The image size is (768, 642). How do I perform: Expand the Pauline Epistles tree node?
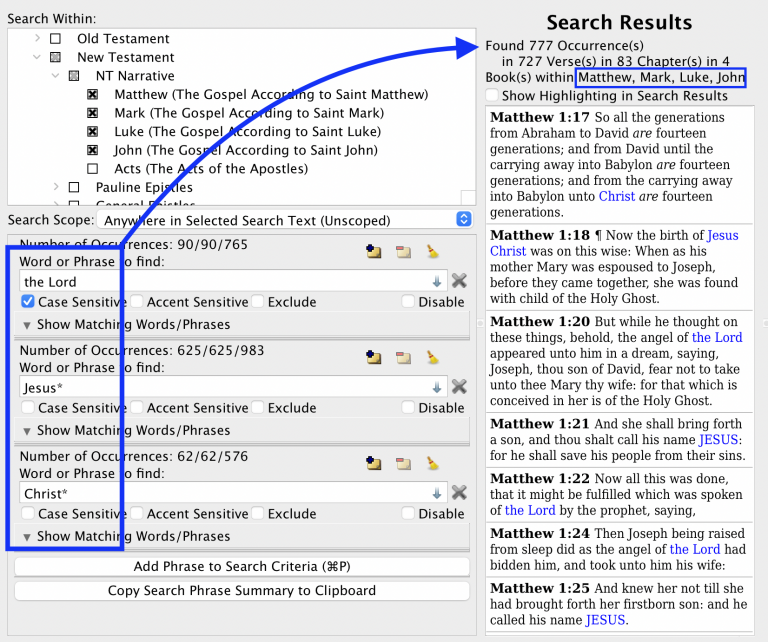[x=56, y=187]
